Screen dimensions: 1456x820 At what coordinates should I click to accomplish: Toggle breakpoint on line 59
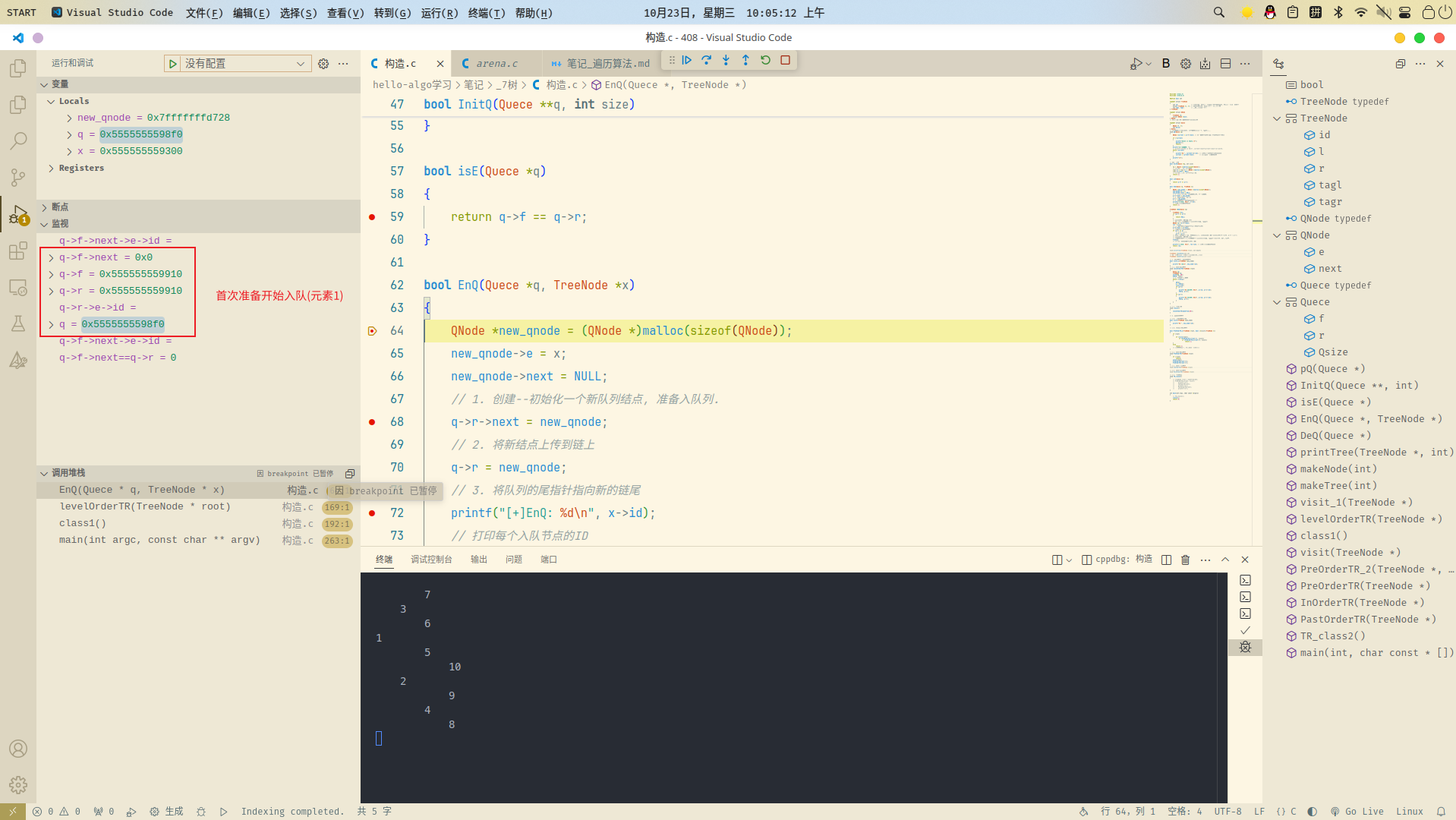coord(372,217)
